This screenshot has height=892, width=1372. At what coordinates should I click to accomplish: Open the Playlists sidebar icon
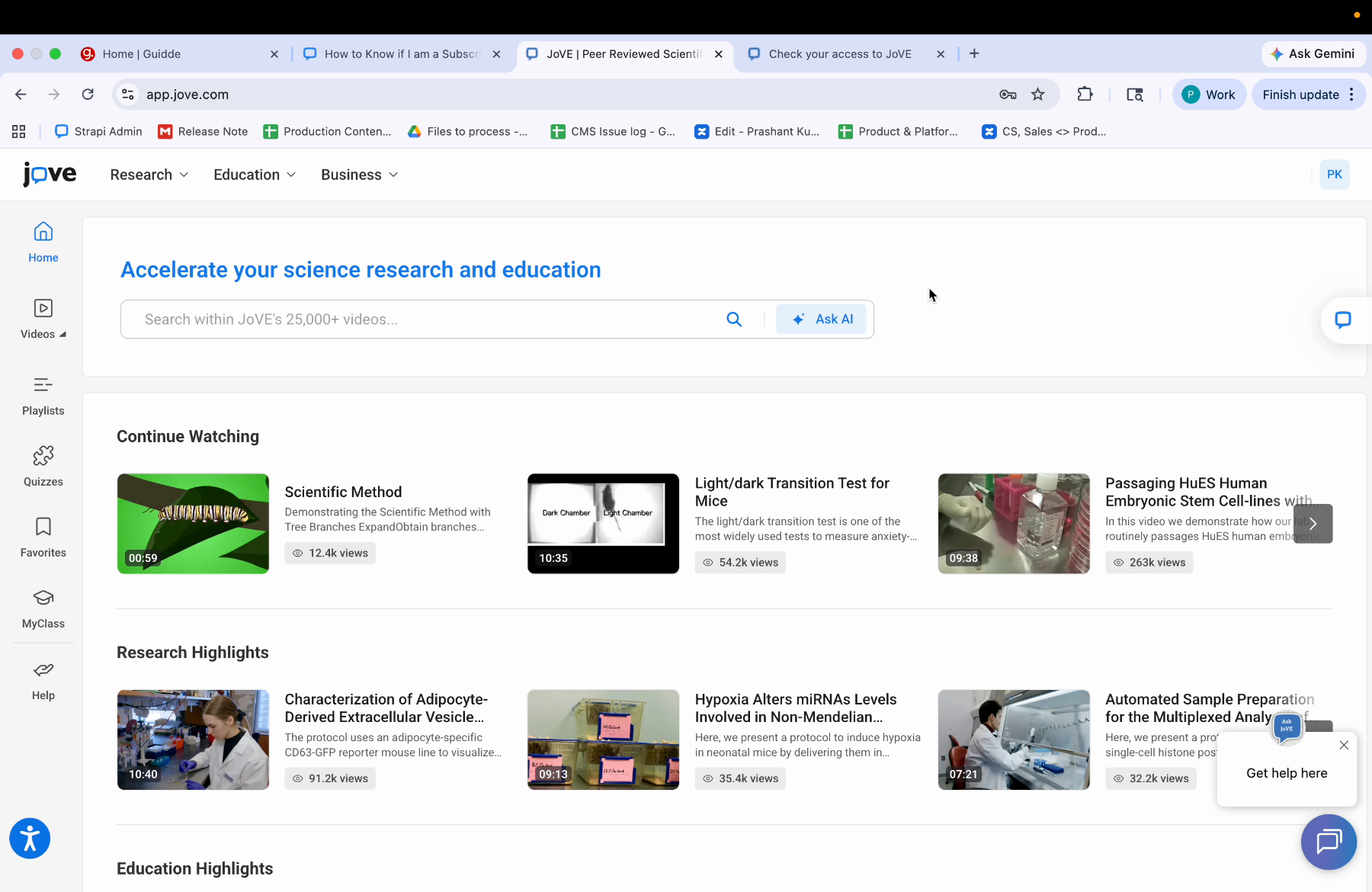[43, 386]
